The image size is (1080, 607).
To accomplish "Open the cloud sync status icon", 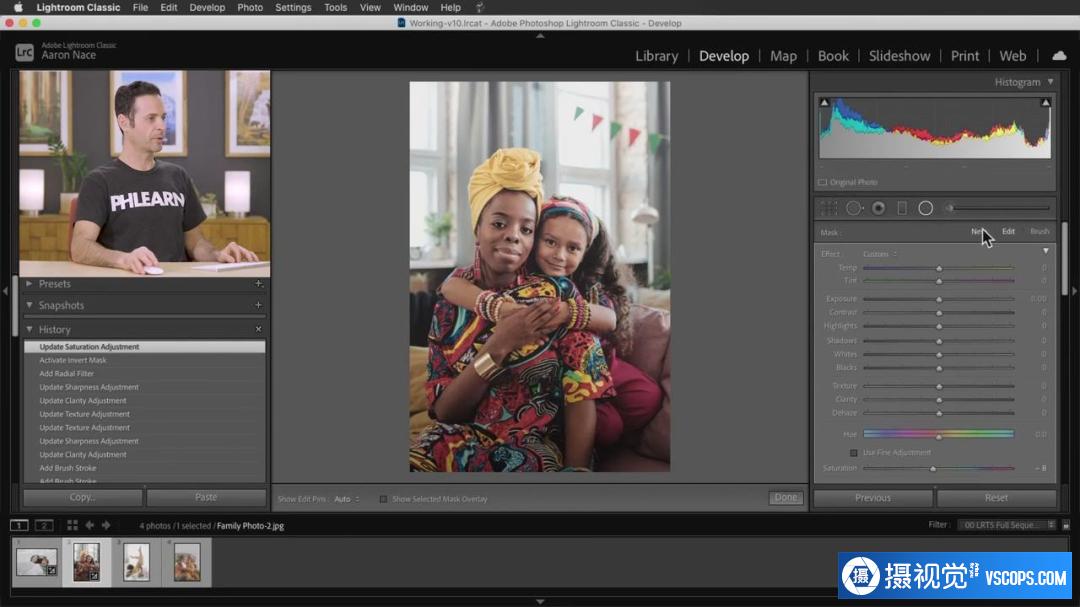I will [x=1059, y=56].
